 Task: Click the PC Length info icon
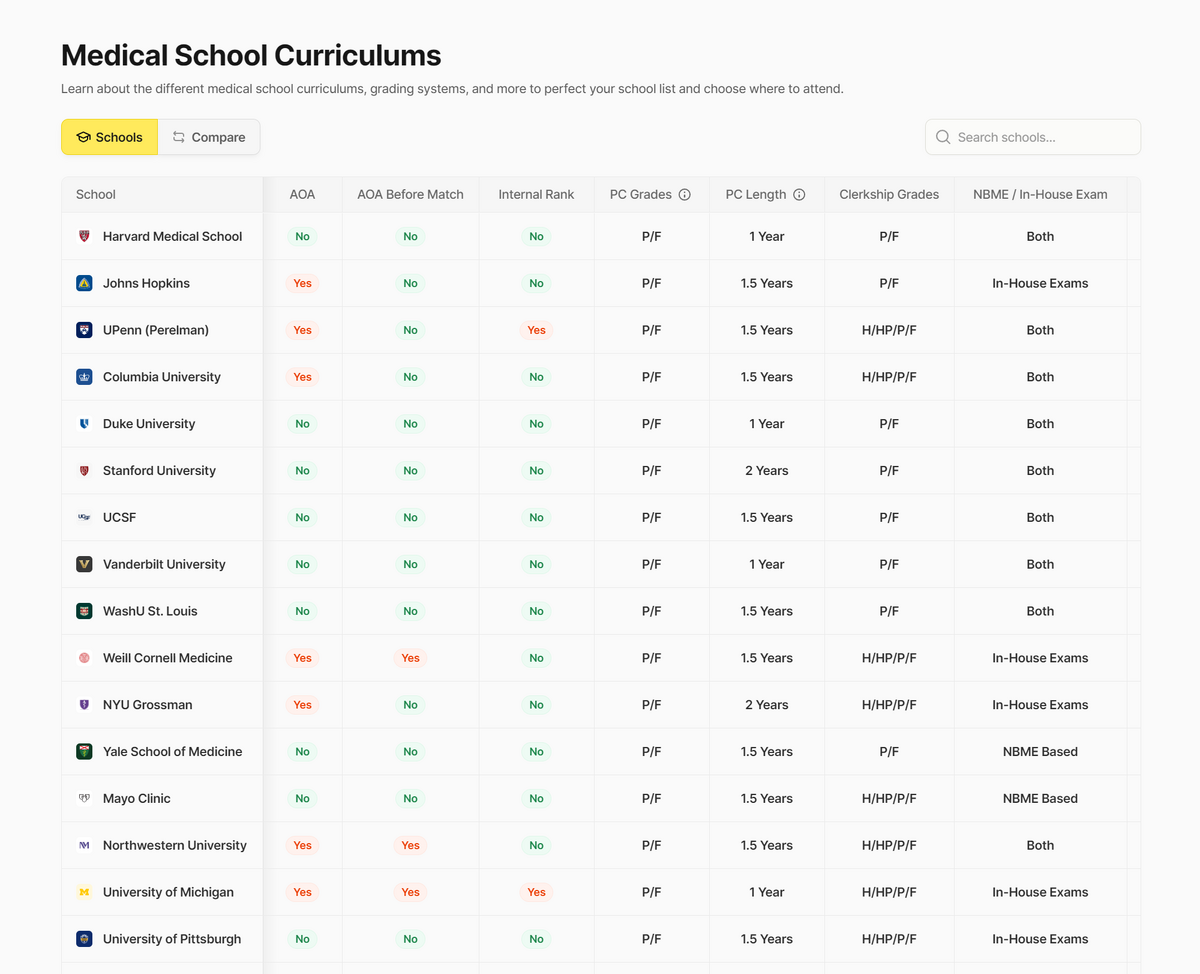799,195
